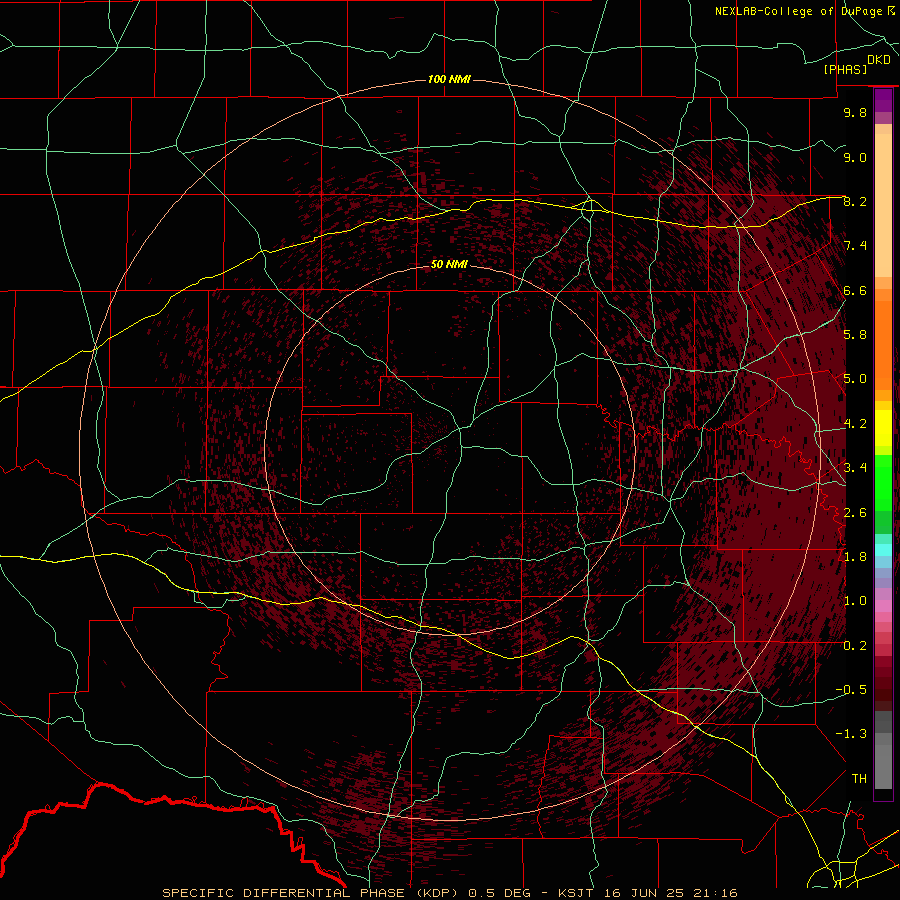This screenshot has height=900, width=900.
Task: Click the 7.4 scale value
Action: [x=855, y=246]
